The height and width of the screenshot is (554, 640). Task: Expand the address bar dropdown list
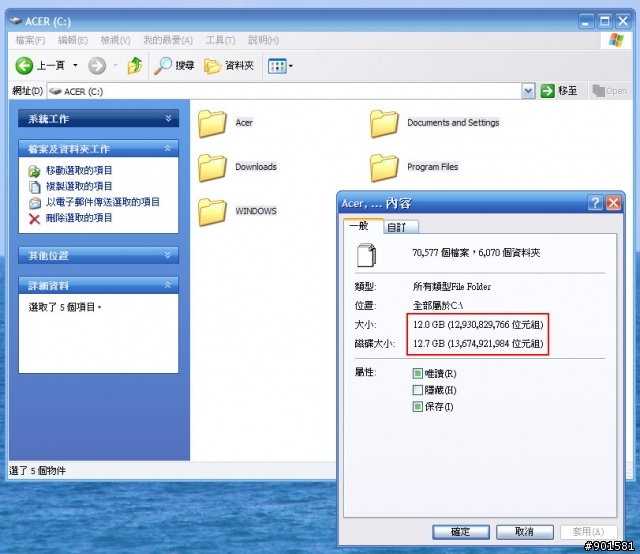[x=528, y=91]
